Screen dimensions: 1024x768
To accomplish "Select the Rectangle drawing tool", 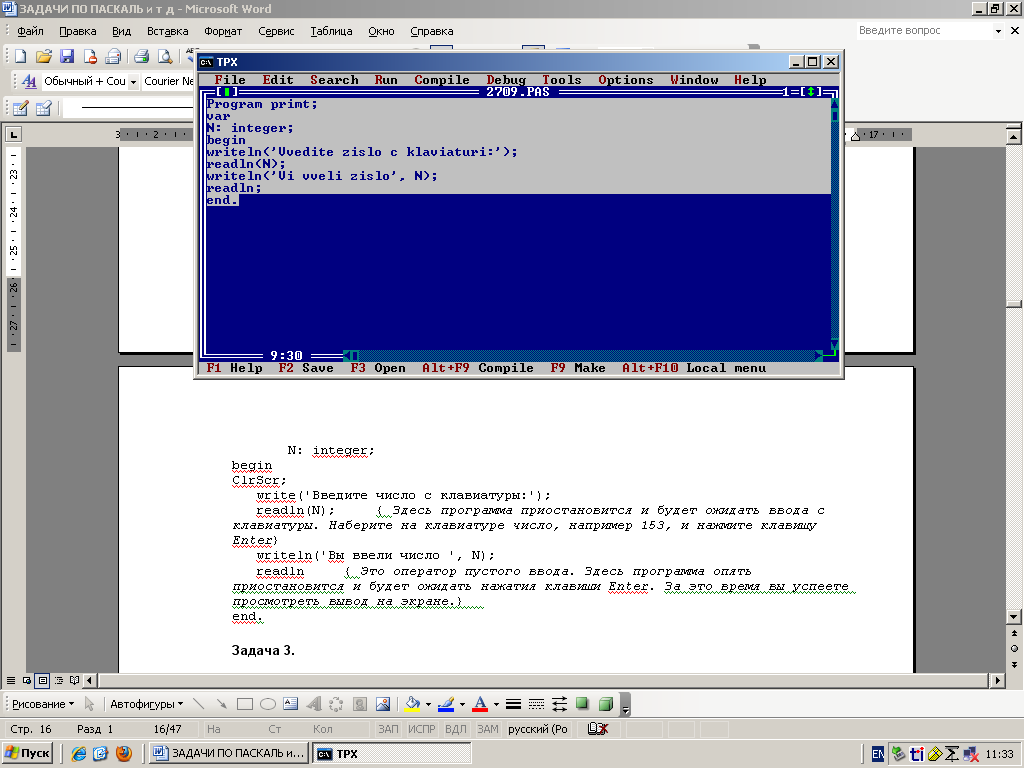I will tap(245, 704).
